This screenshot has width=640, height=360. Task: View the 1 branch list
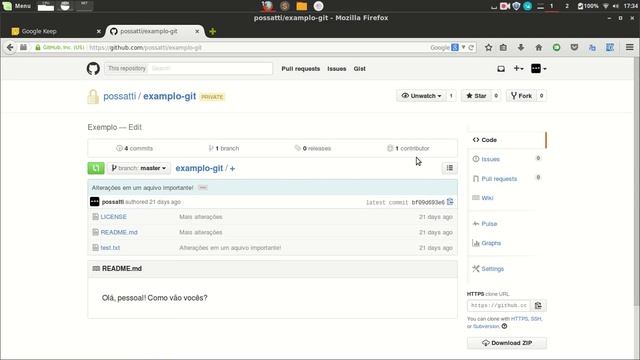point(224,148)
